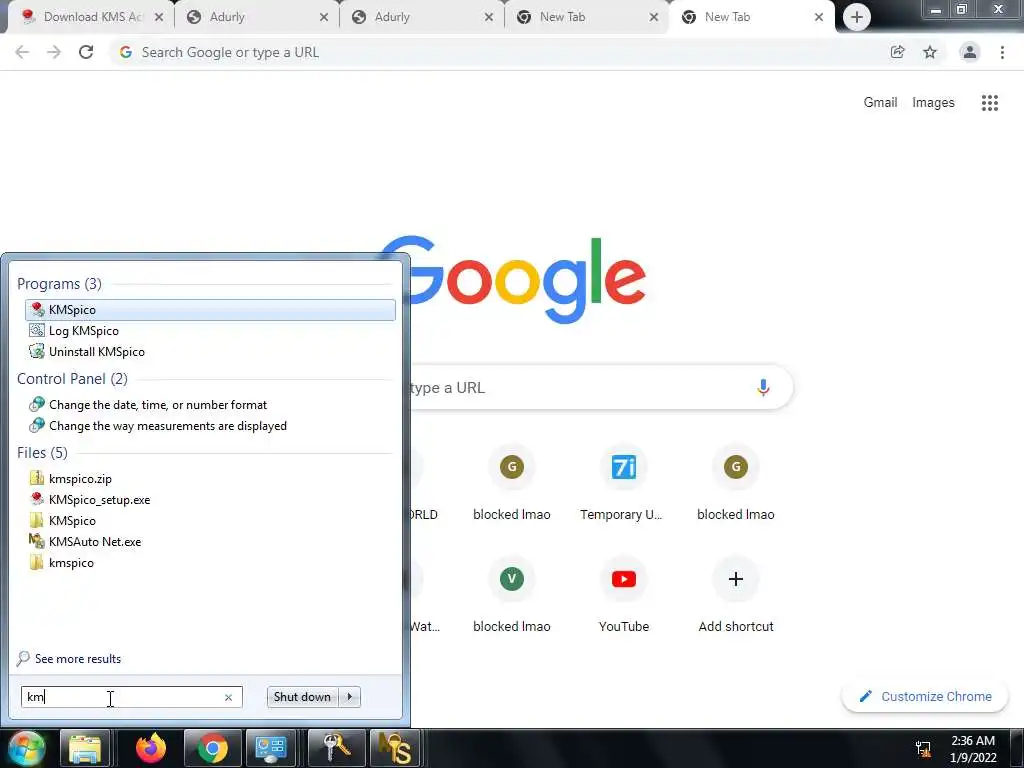
Task: Close the first Adurly tab
Action: (324, 18)
